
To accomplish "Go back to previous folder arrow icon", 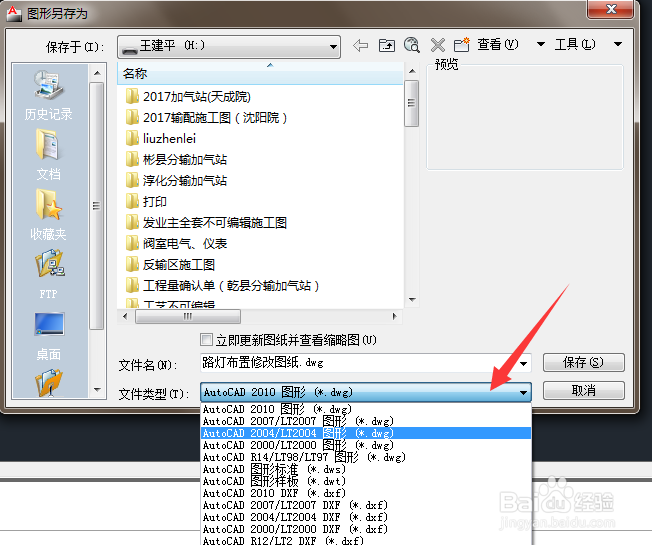I will click(361, 45).
